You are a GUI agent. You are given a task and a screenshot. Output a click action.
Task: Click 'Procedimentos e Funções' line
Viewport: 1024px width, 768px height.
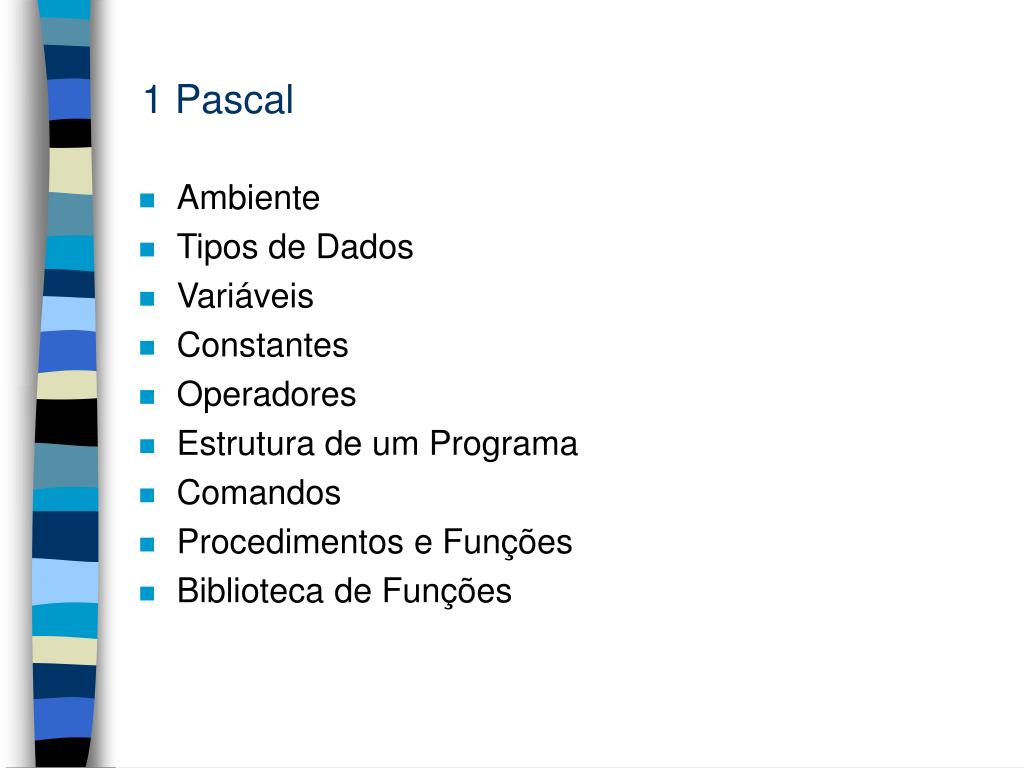(x=375, y=543)
